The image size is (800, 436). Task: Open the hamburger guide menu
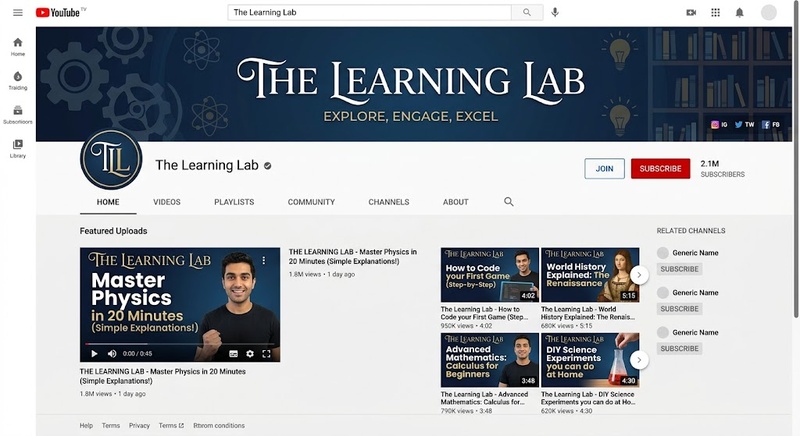coord(18,13)
